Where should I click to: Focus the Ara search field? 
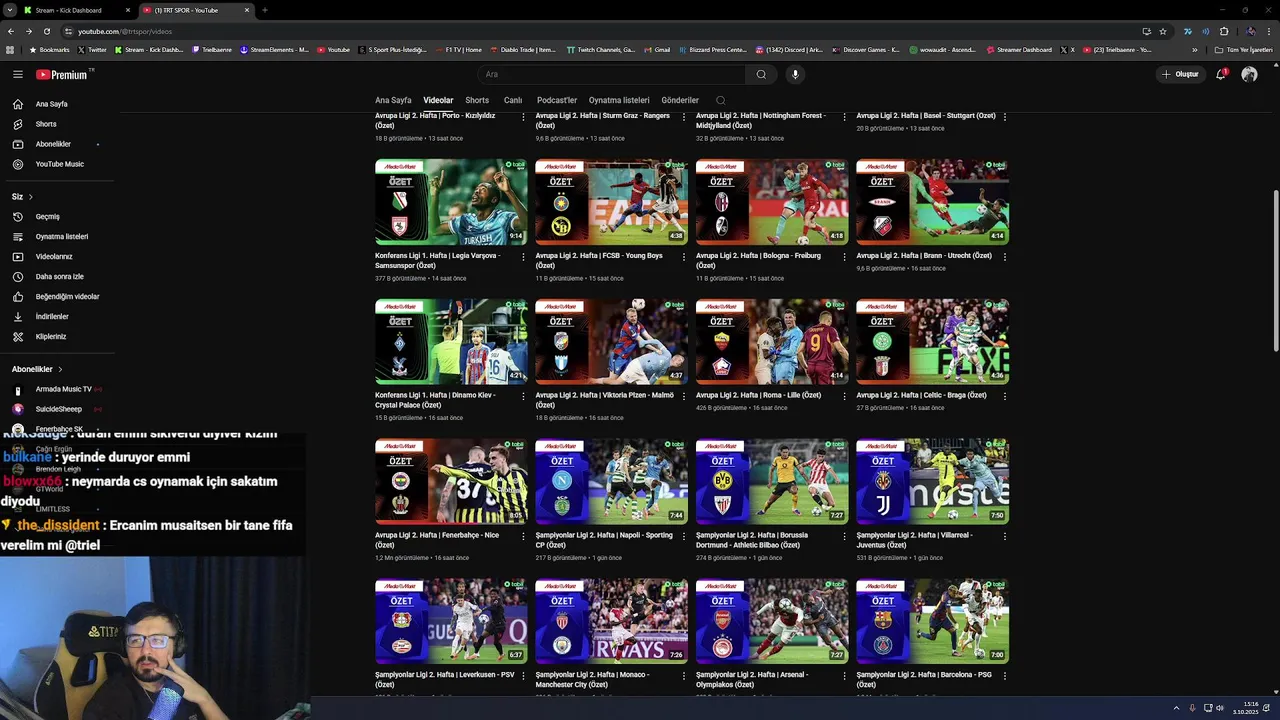click(x=611, y=74)
